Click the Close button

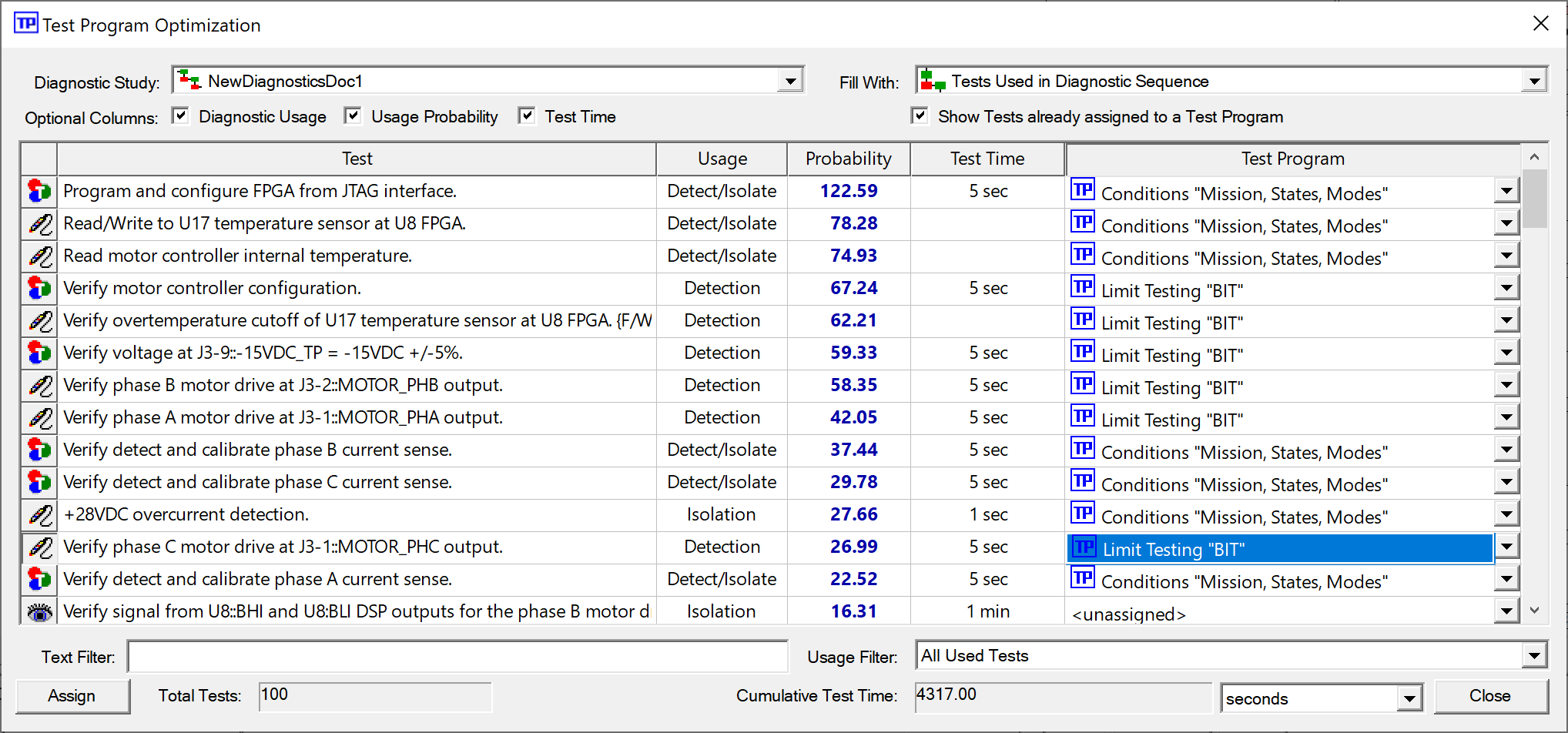[1489, 696]
